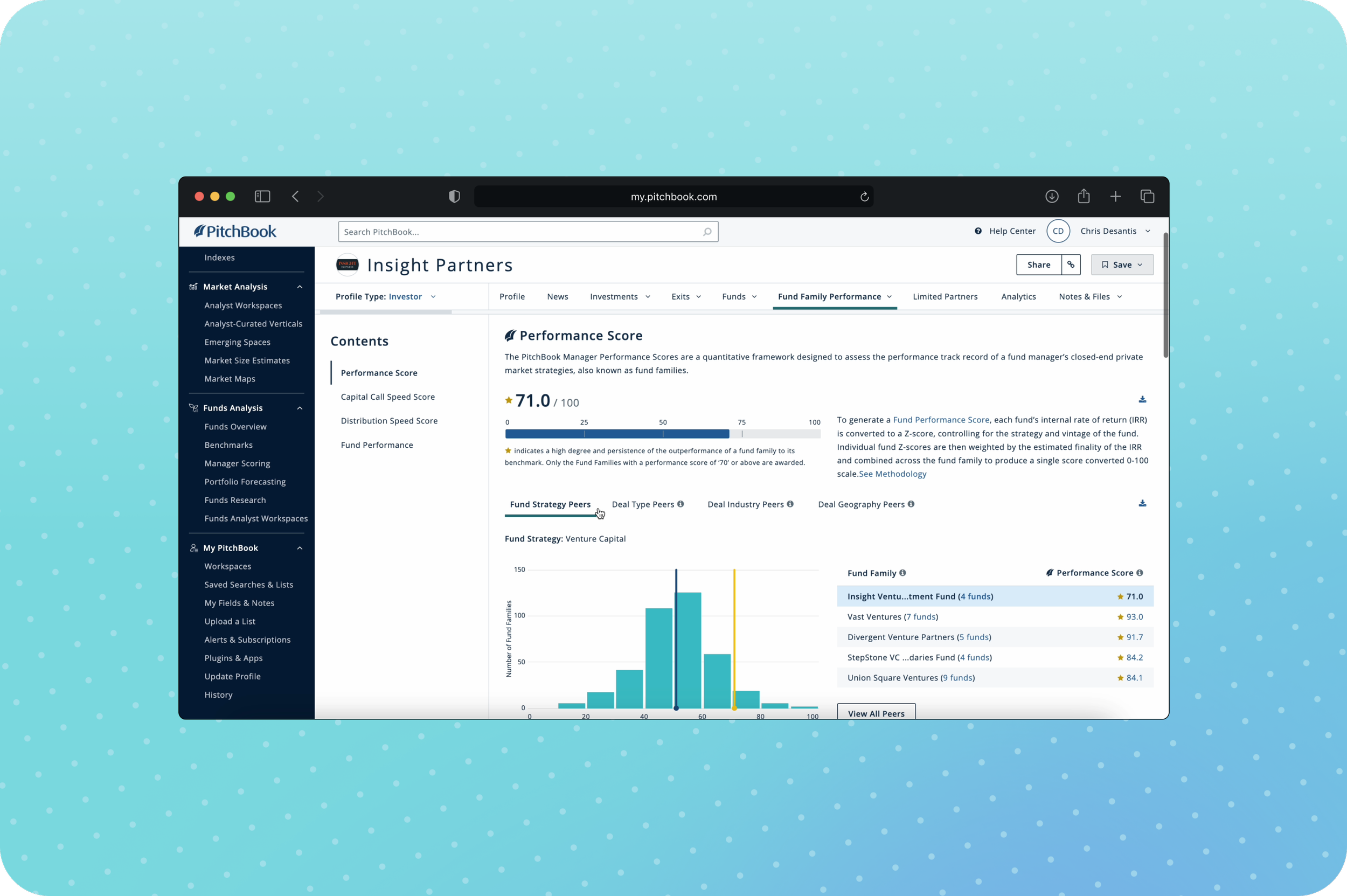
Task: Click the search magnifier icon
Action: tap(707, 232)
